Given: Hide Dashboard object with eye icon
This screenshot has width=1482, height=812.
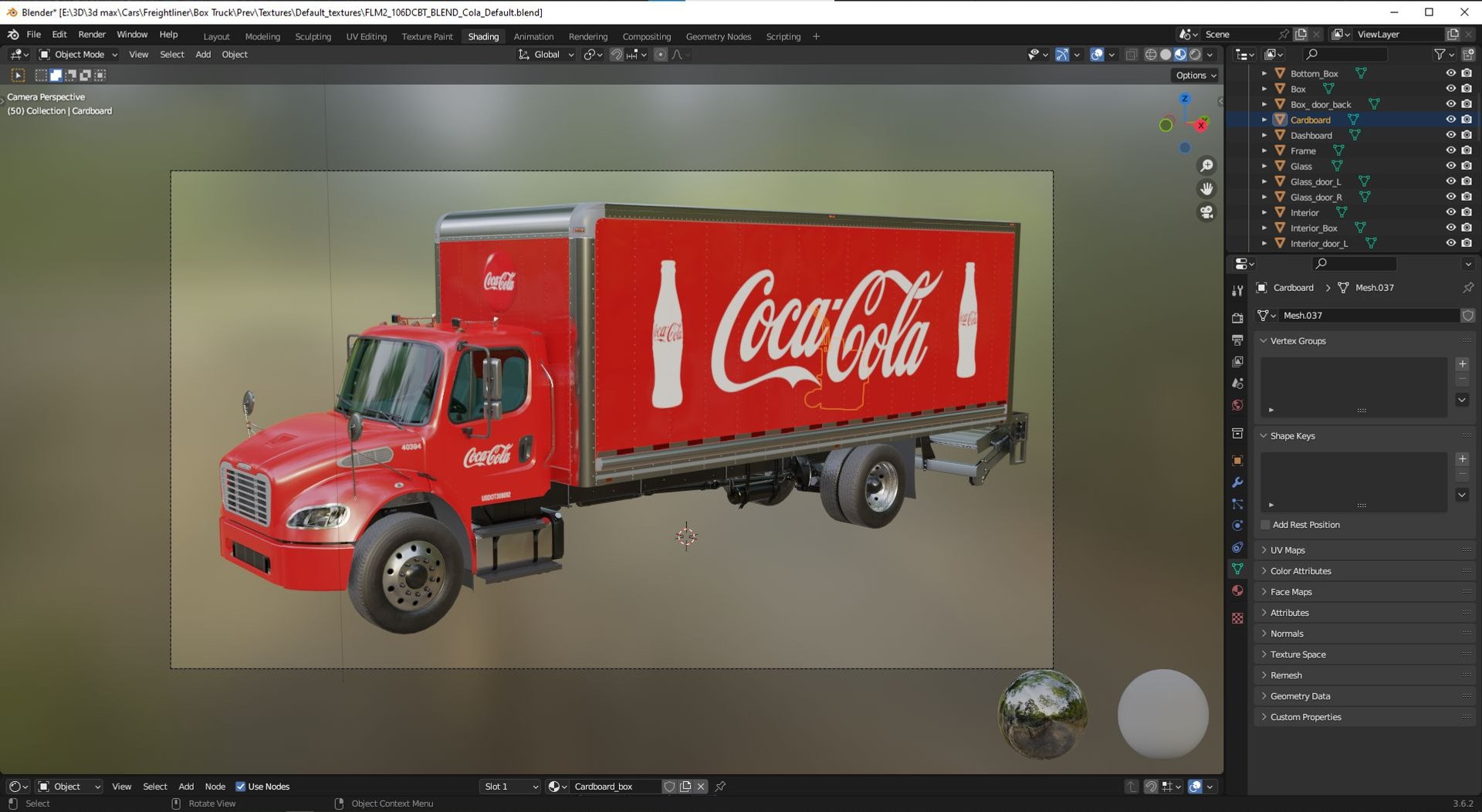Looking at the screenshot, I should pyautogui.click(x=1451, y=135).
